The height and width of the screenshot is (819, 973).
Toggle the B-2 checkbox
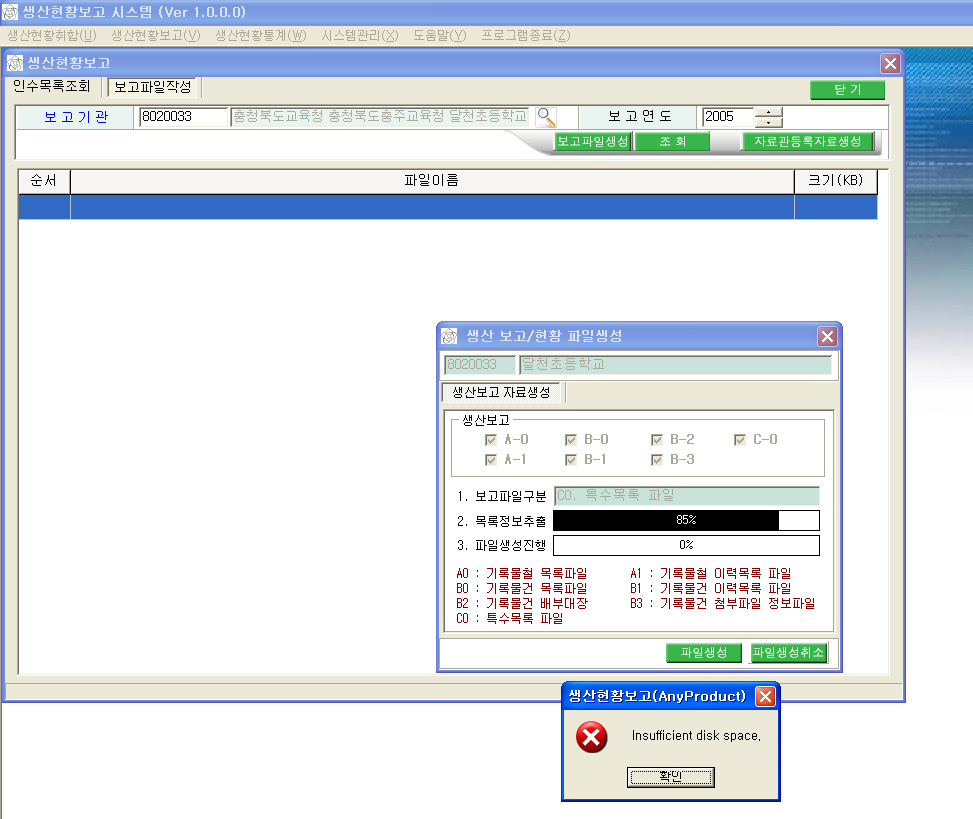pos(657,440)
